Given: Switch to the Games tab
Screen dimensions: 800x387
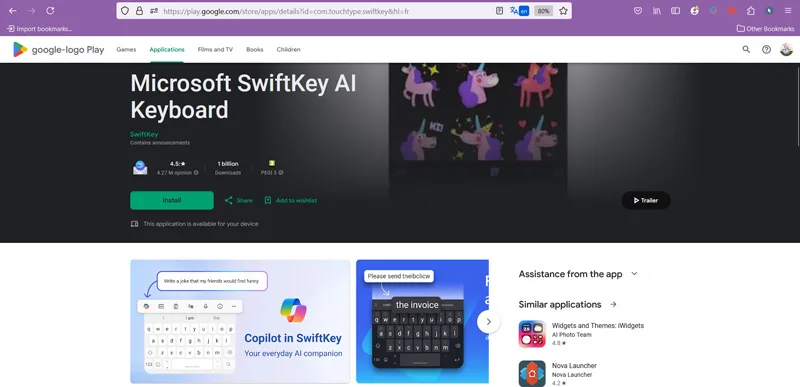Looking at the screenshot, I should 126,49.
